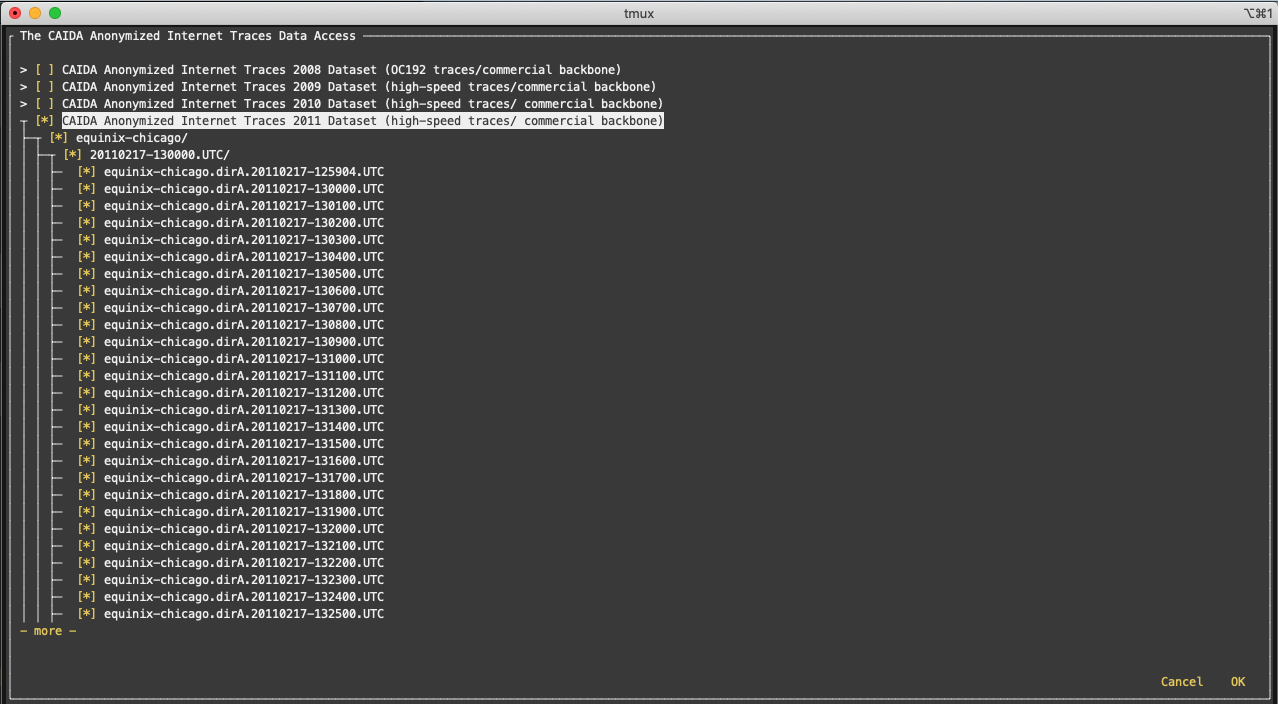The width and height of the screenshot is (1278, 704).
Task: Click file name equinix-chicago.dirA.20110217-132300.UTC
Action: coord(244,580)
